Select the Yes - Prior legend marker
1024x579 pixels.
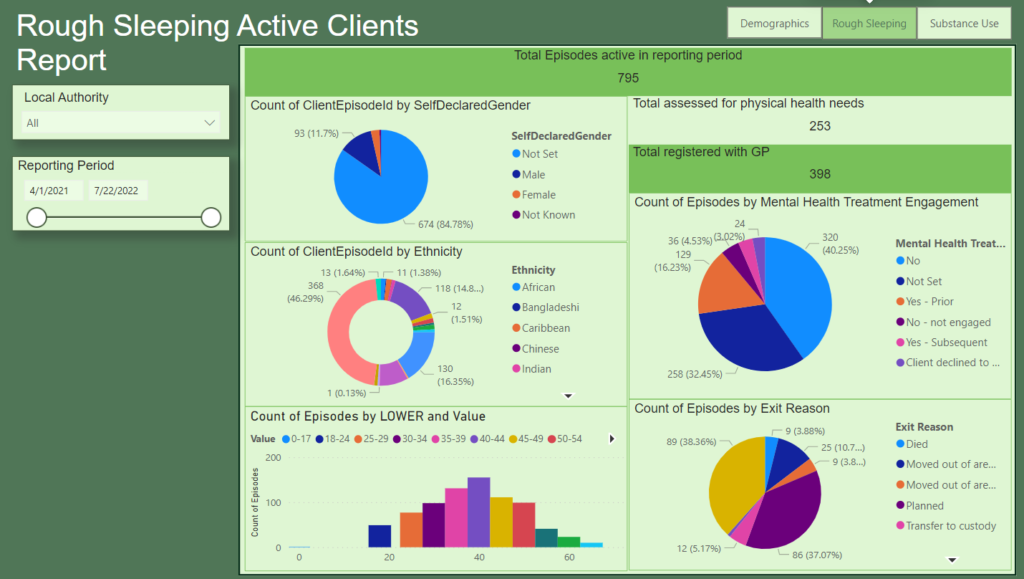[x=900, y=302]
